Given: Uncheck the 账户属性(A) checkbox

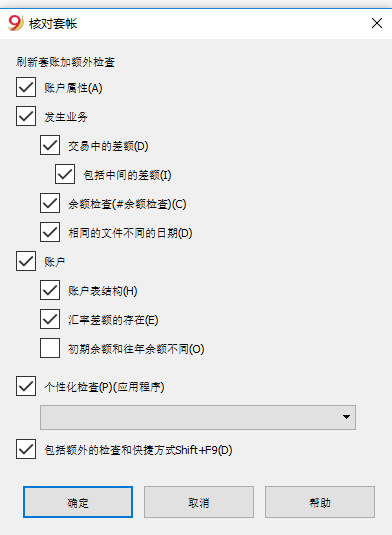Looking at the screenshot, I should tap(26, 87).
